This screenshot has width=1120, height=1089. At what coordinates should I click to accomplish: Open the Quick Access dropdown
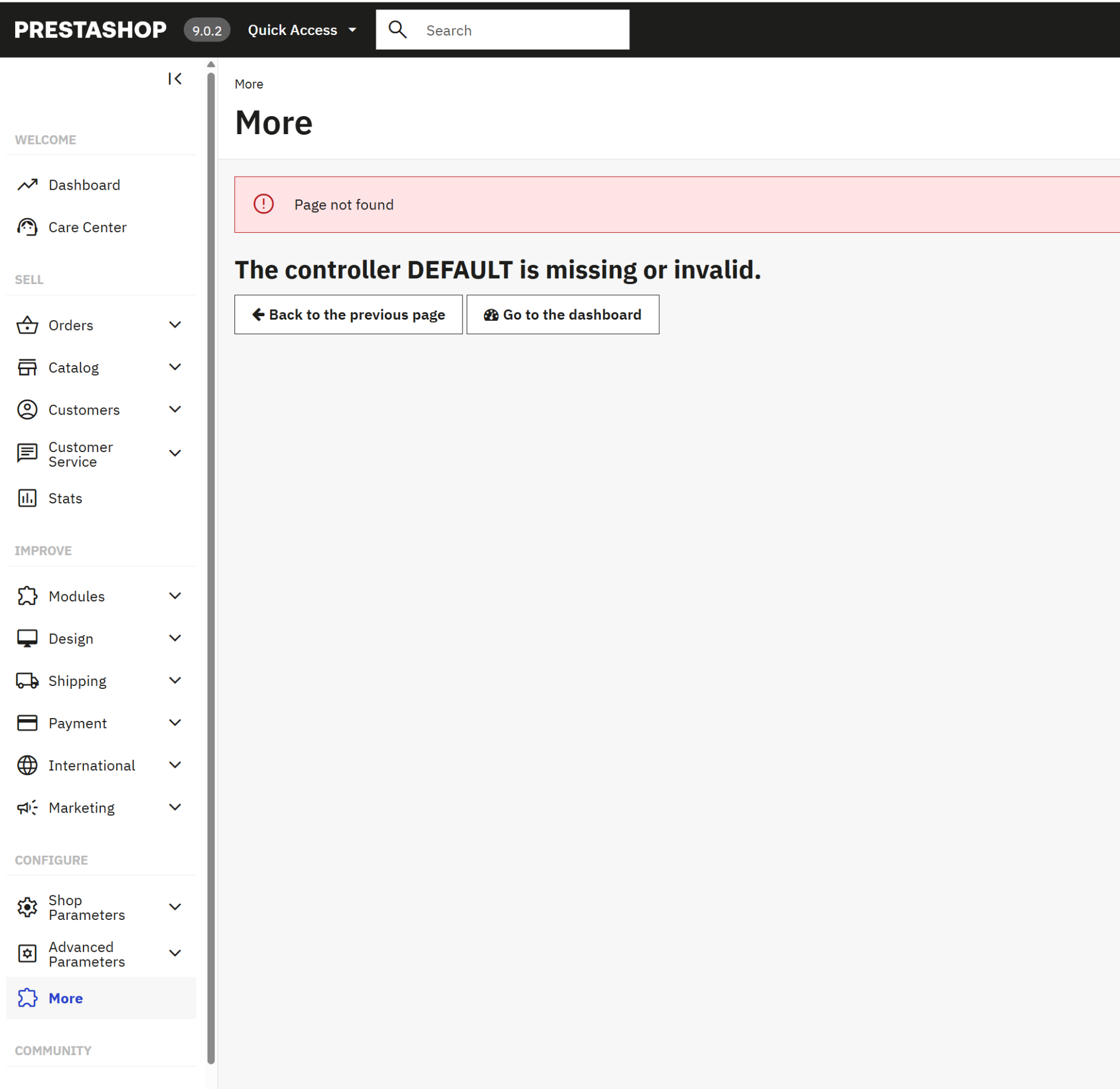tap(302, 30)
